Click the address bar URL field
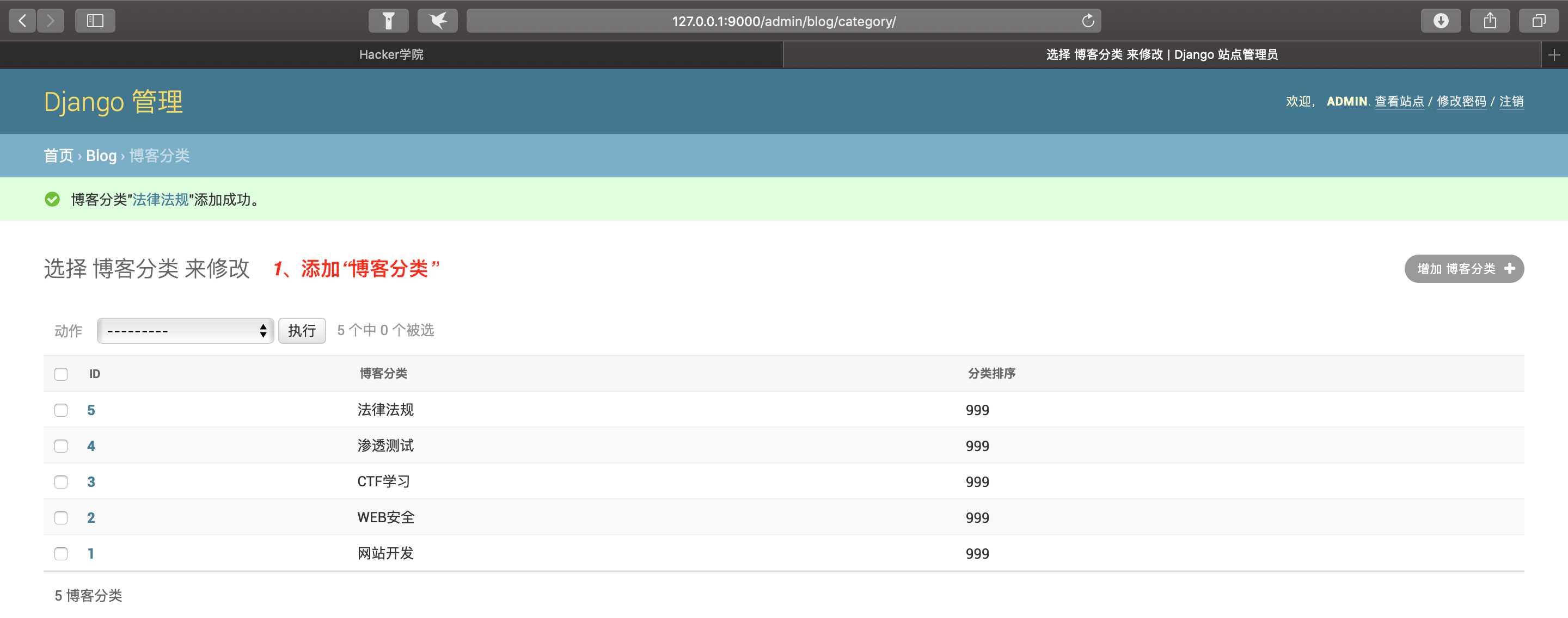This screenshot has height=618, width=1568. coord(783,21)
